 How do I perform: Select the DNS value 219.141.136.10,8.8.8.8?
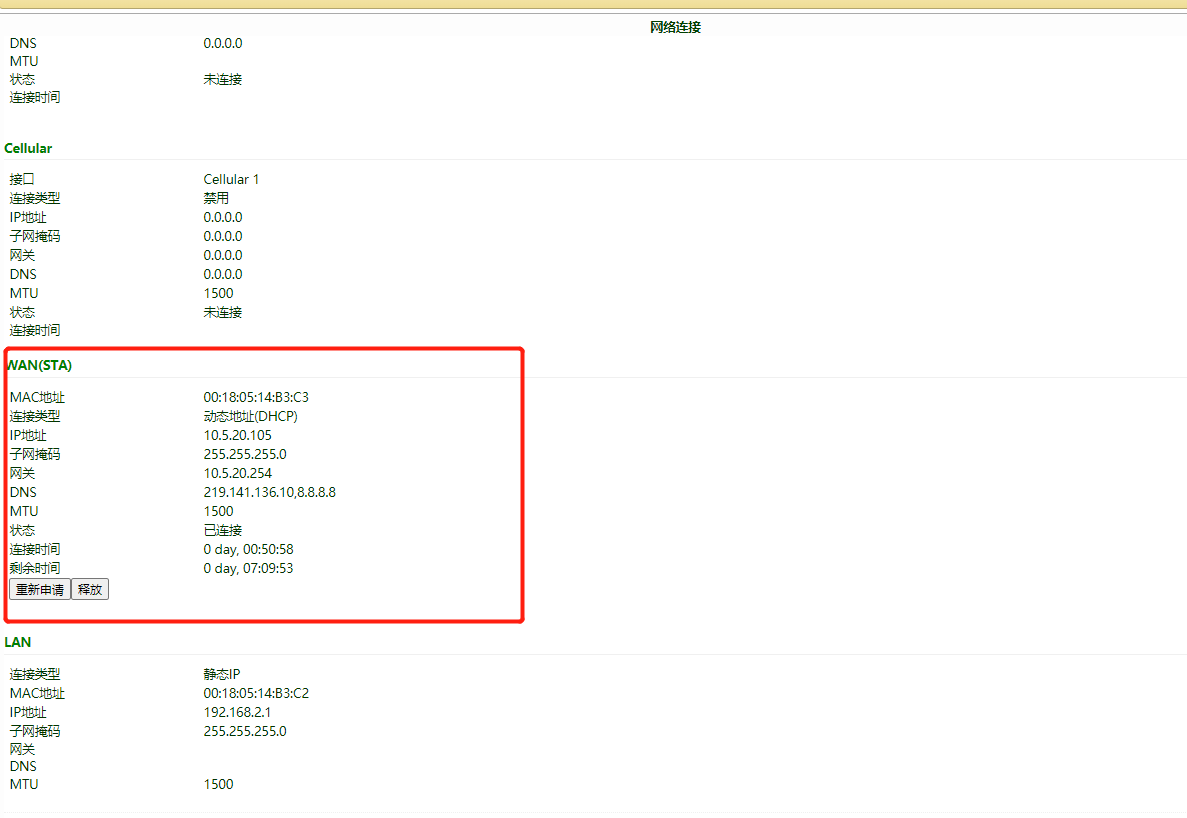[270, 492]
